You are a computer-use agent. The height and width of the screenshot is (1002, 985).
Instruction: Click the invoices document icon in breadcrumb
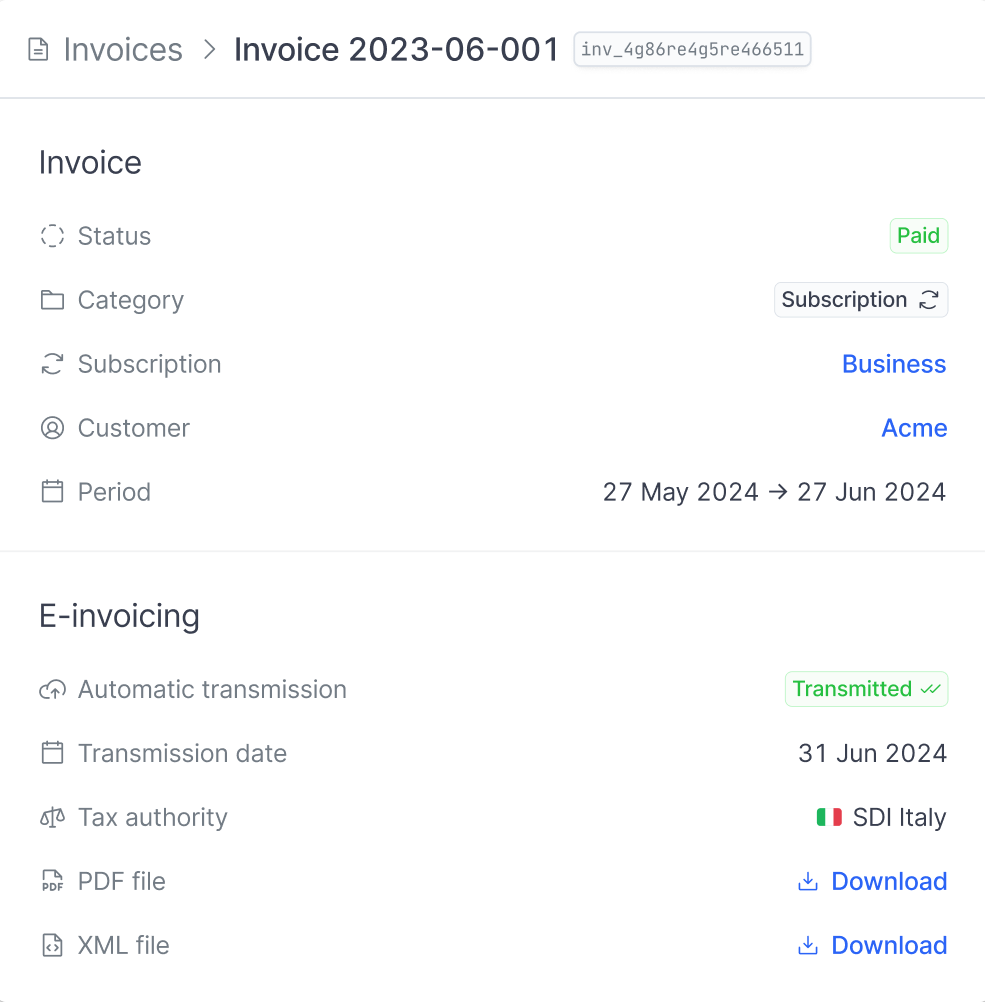(x=38, y=49)
